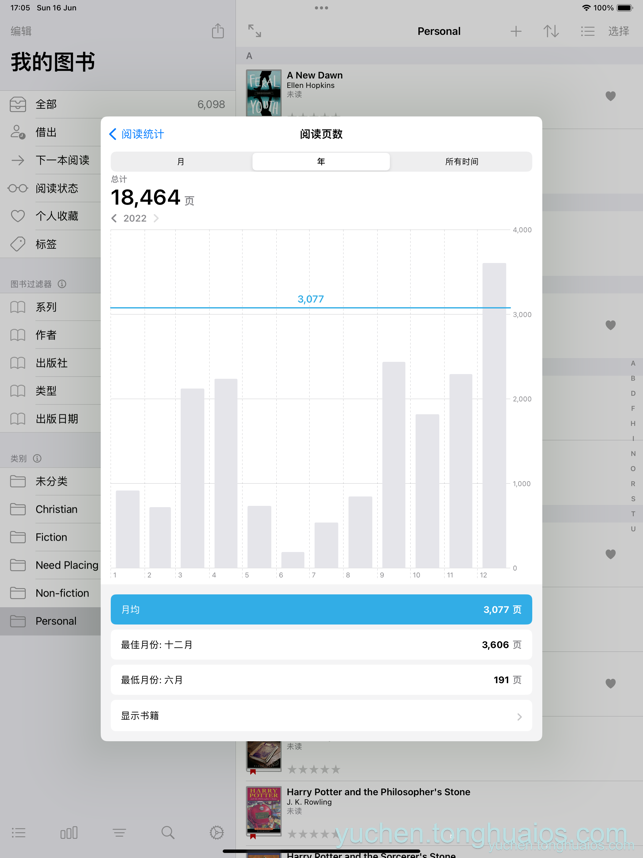The image size is (643, 858).
Task: Click info icon beside 图书过滤器
Action: 62,284
